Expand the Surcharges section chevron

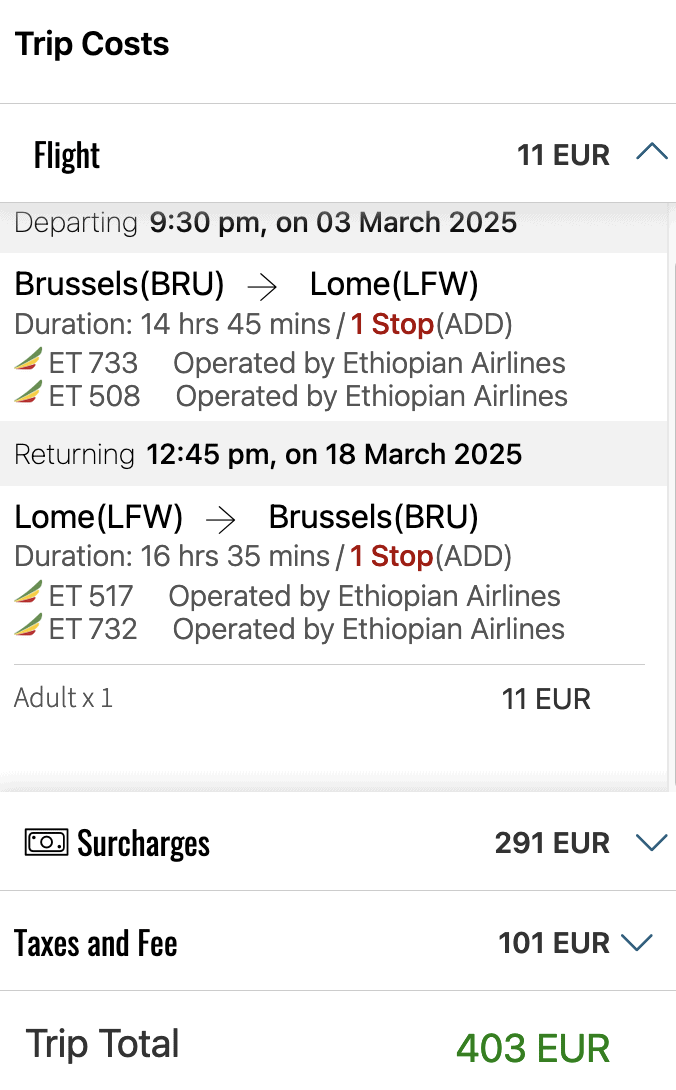coord(651,843)
